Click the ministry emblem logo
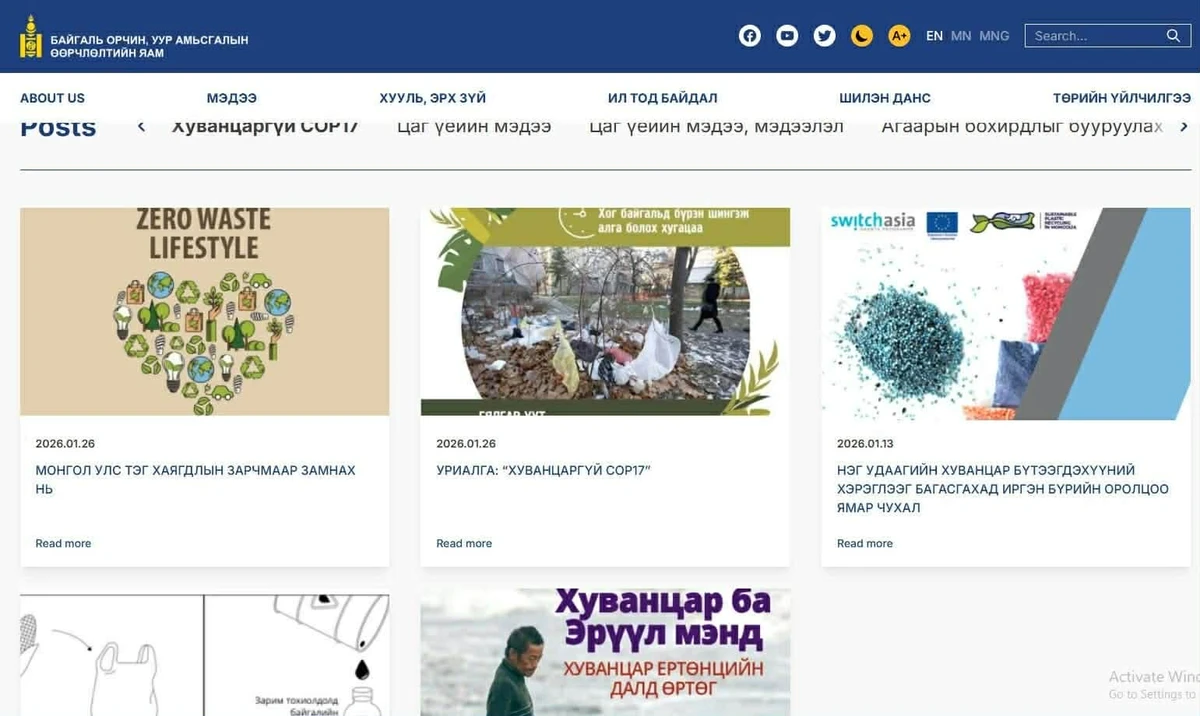 31,36
